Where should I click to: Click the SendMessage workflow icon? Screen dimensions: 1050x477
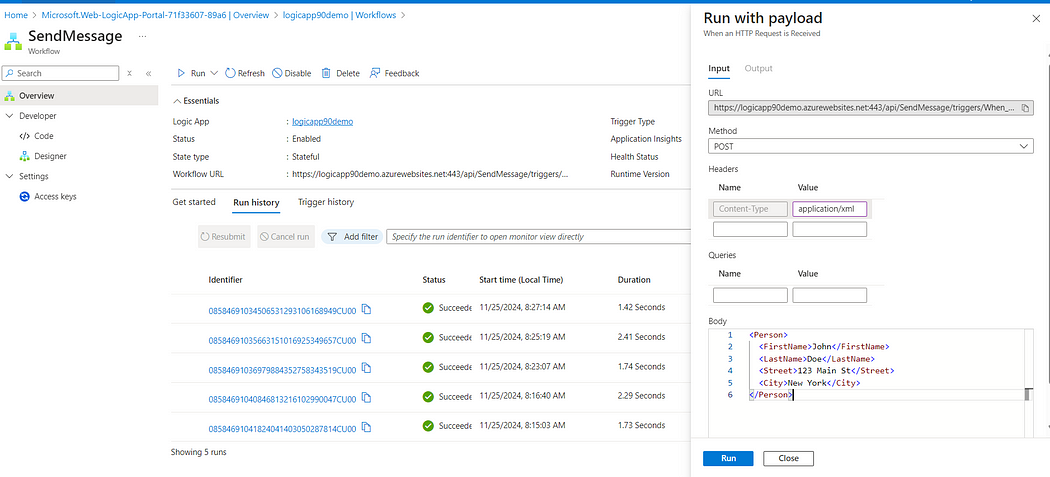point(13,42)
